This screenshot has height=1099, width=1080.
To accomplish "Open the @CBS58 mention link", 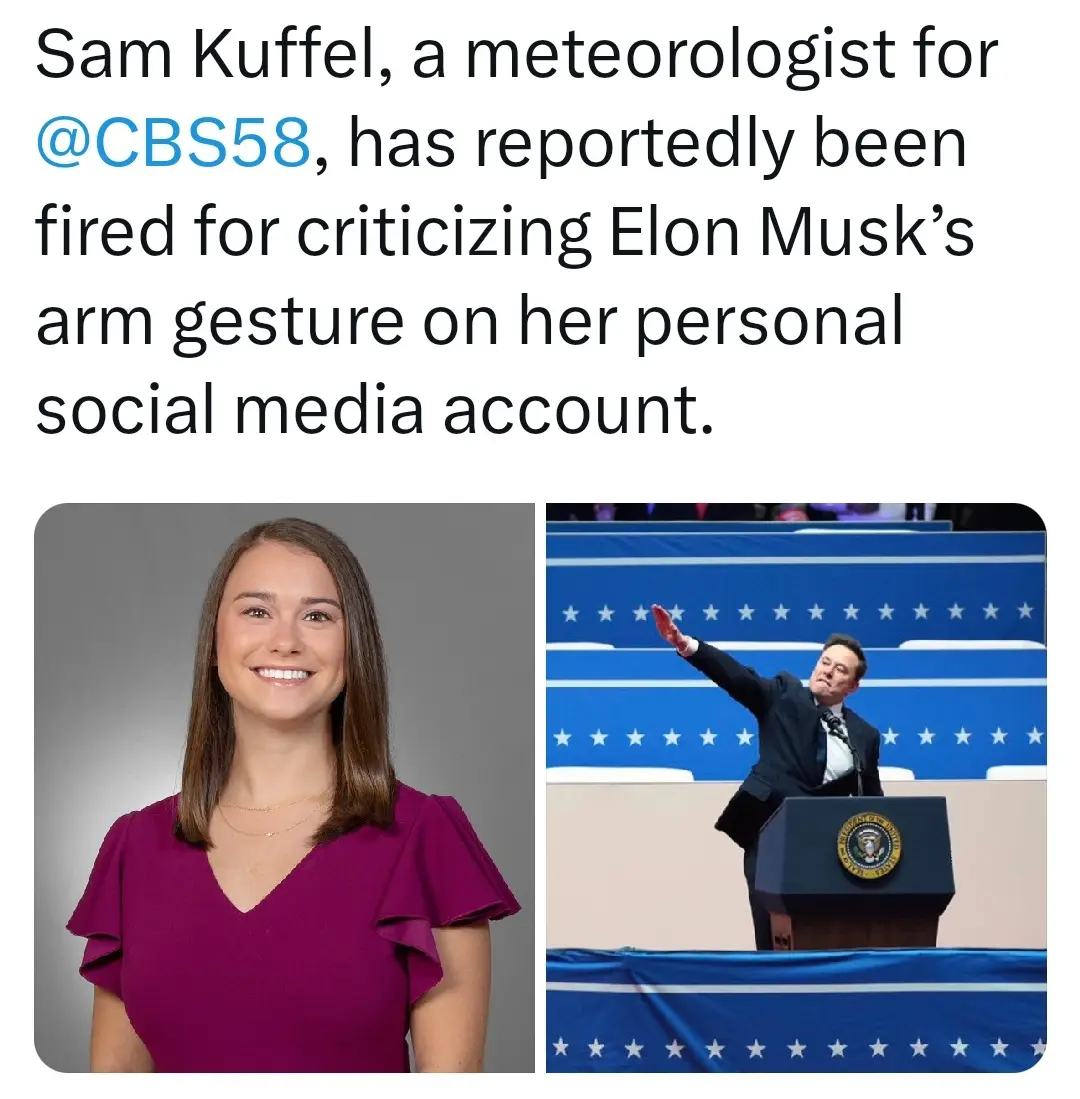I will point(173,143).
